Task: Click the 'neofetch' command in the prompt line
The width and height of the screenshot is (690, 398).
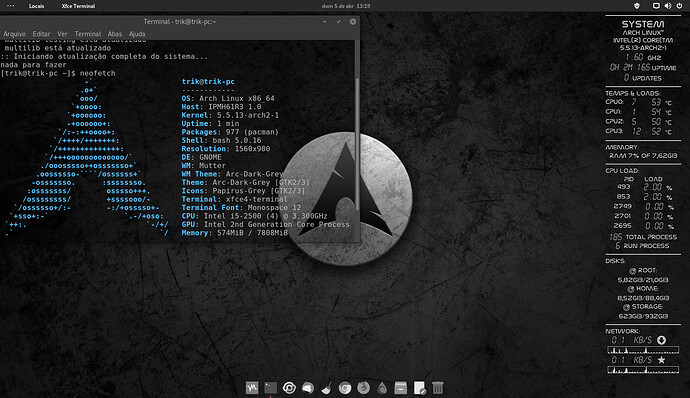Action: (98, 73)
